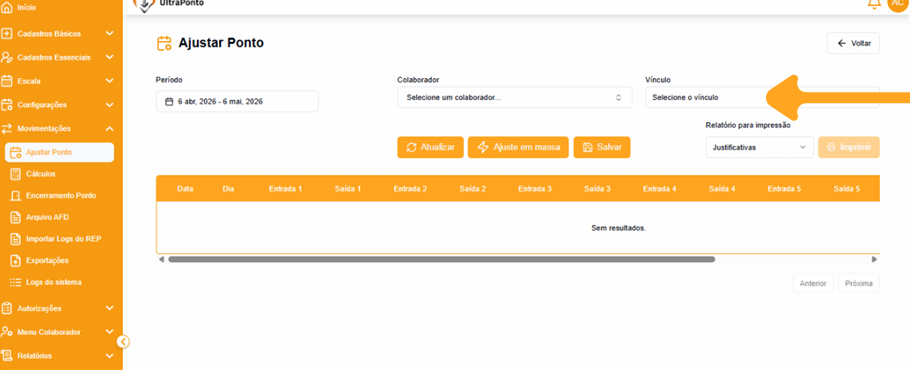
Task: Click the notification bell icon
Action: pos(873,3)
